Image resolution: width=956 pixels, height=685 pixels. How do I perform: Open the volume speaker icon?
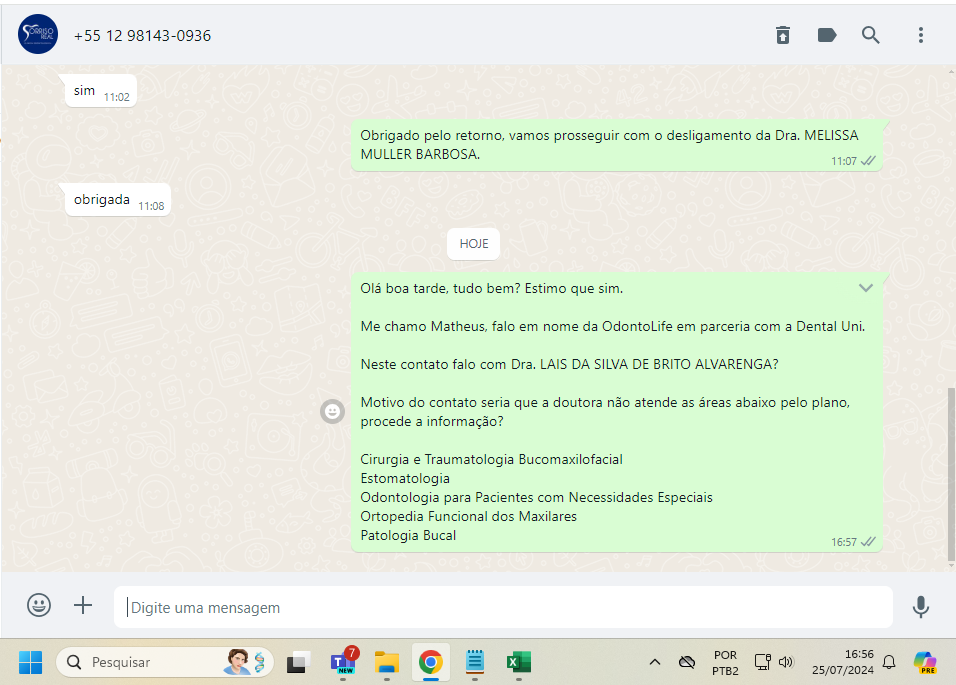pyautogui.click(x=786, y=662)
